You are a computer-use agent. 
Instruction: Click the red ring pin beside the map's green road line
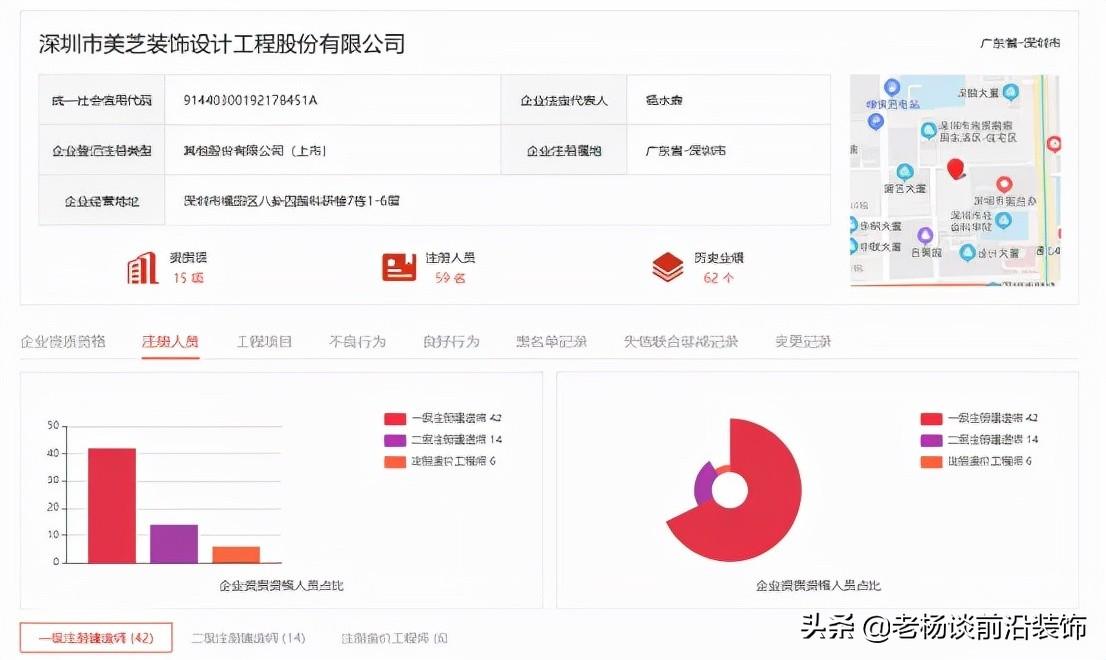click(x=1054, y=145)
